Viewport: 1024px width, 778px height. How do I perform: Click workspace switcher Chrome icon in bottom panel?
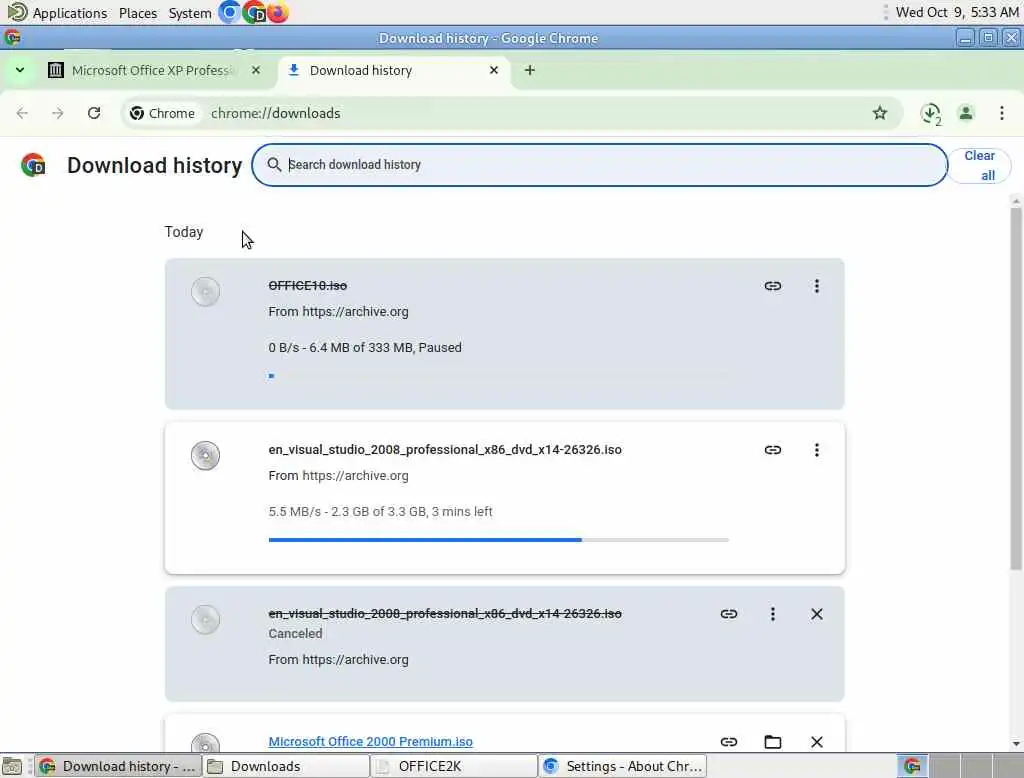(912, 766)
